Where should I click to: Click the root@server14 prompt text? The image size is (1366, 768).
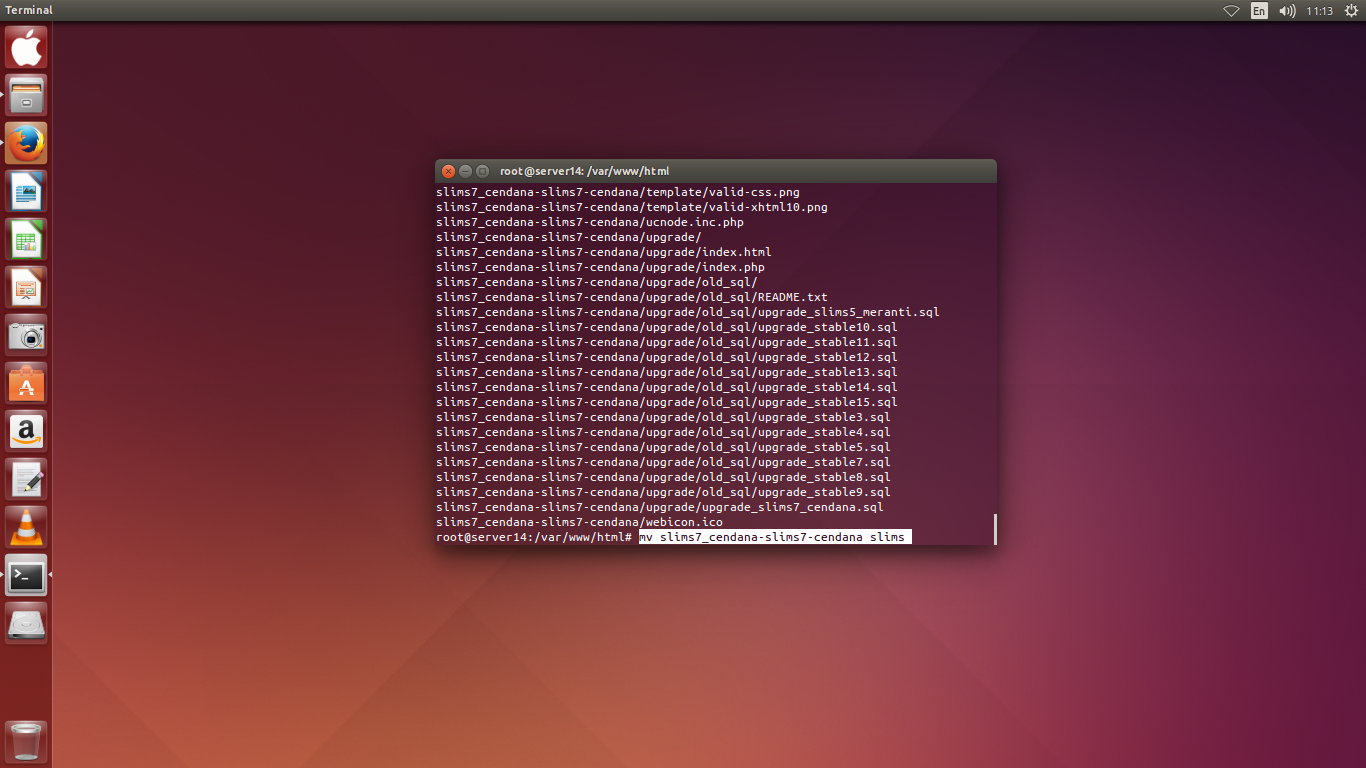534,537
